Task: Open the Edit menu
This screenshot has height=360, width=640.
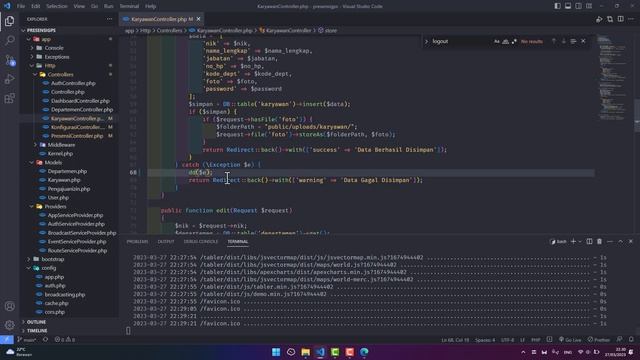Action: point(36,6)
